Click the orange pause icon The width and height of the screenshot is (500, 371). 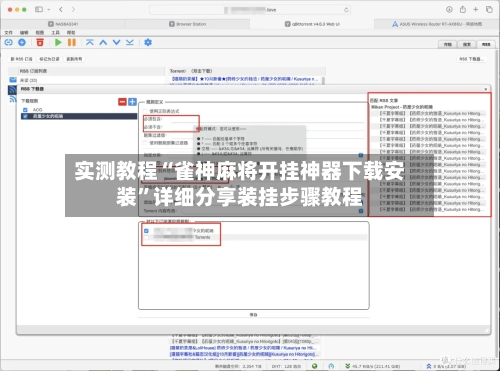tap(72, 42)
